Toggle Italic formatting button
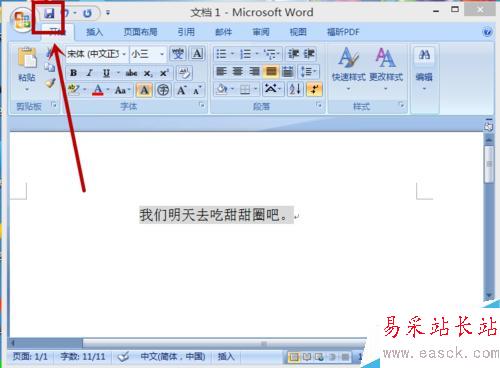This screenshot has width=500, height=368. pos(89,72)
